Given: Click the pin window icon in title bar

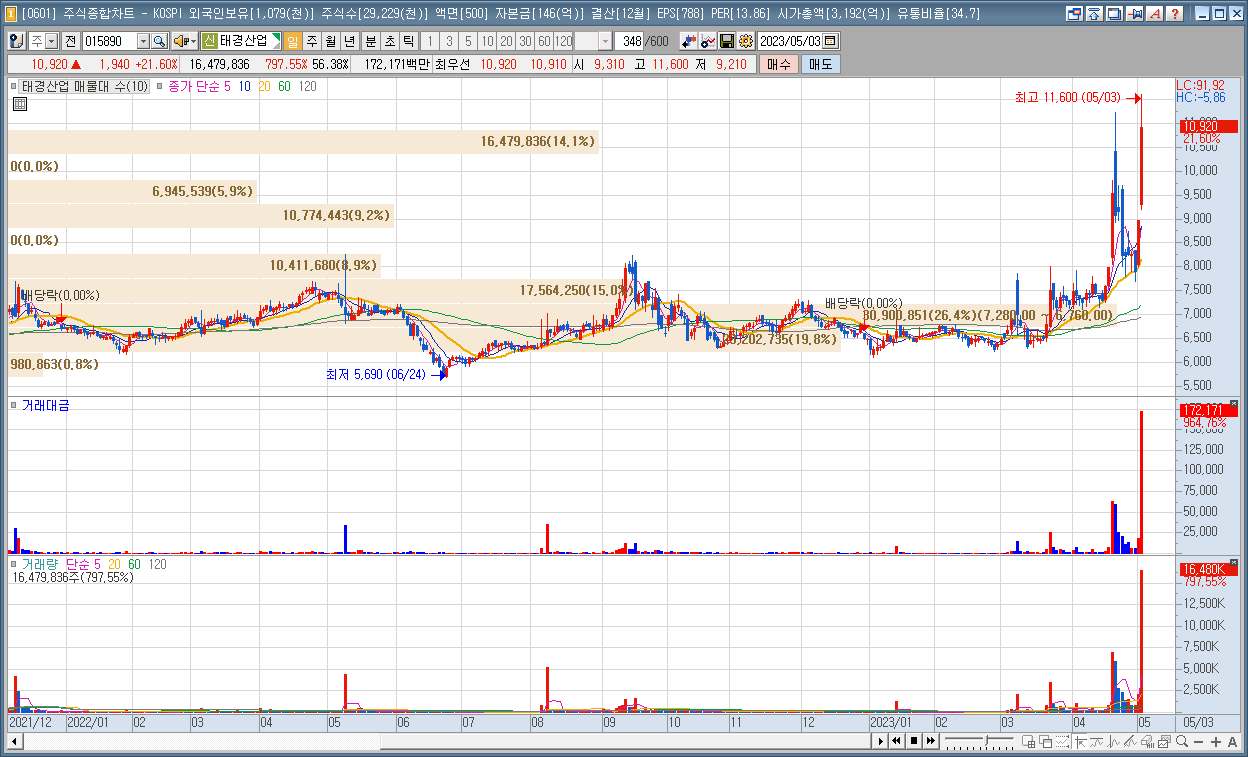Looking at the screenshot, I should (x=1135, y=13).
